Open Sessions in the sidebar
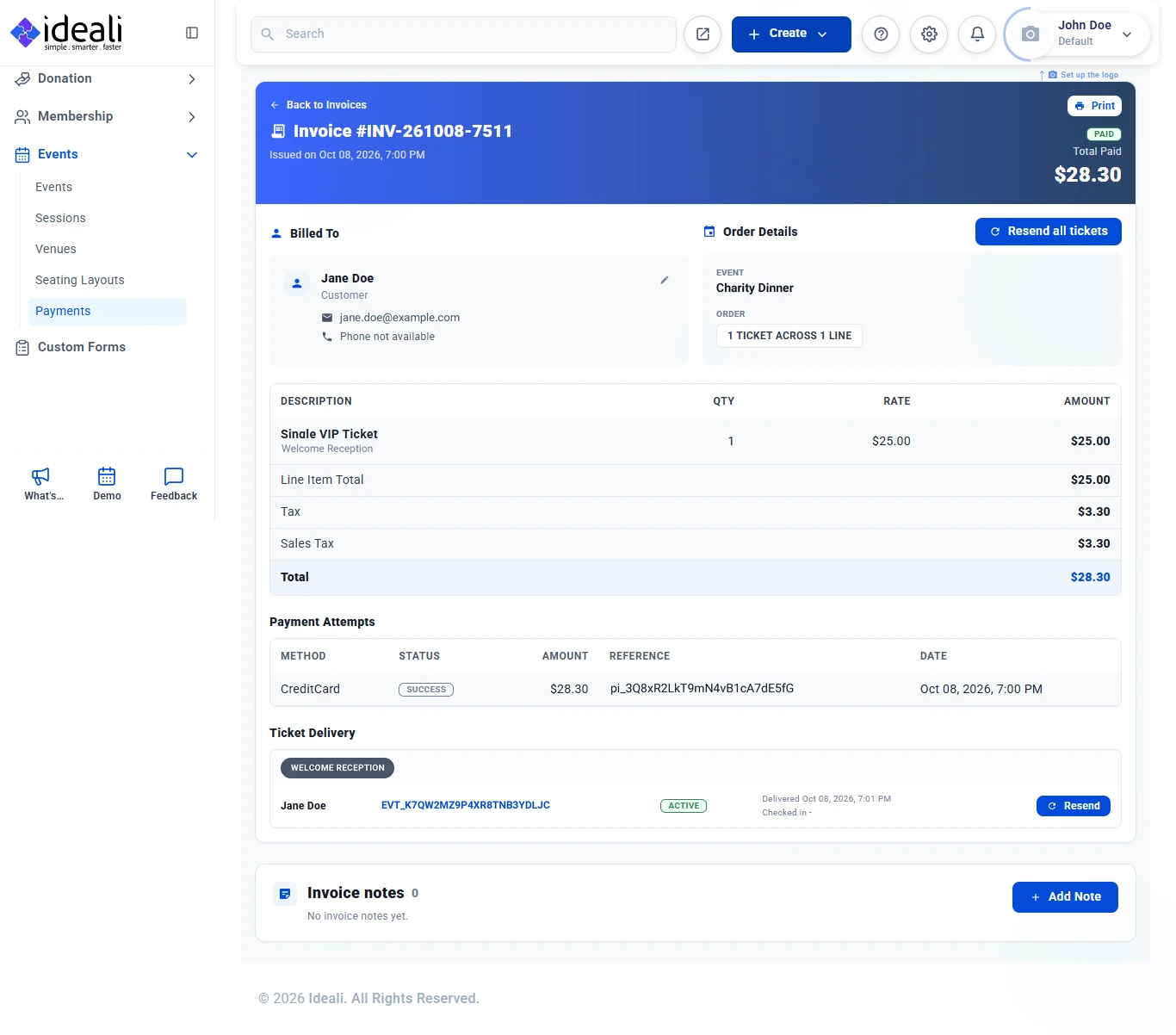The width and height of the screenshot is (1176, 1035). [60, 218]
